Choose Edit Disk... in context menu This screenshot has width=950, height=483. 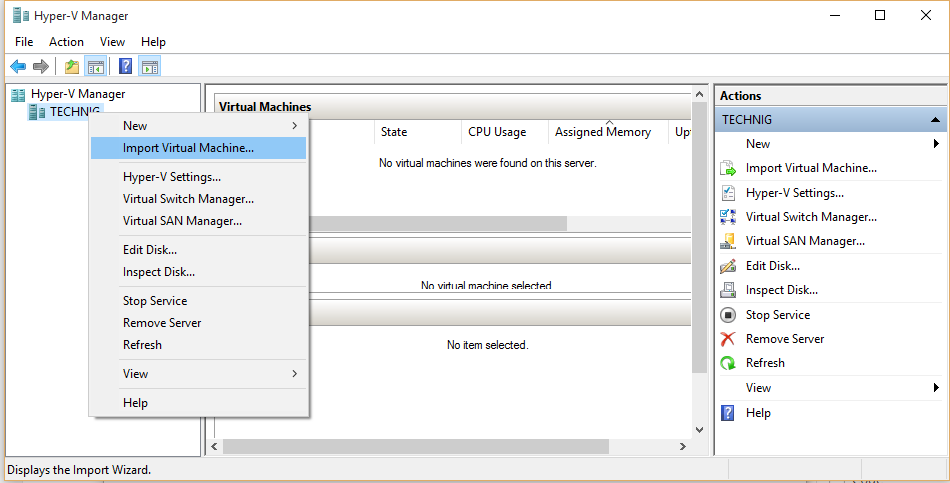pos(199,250)
